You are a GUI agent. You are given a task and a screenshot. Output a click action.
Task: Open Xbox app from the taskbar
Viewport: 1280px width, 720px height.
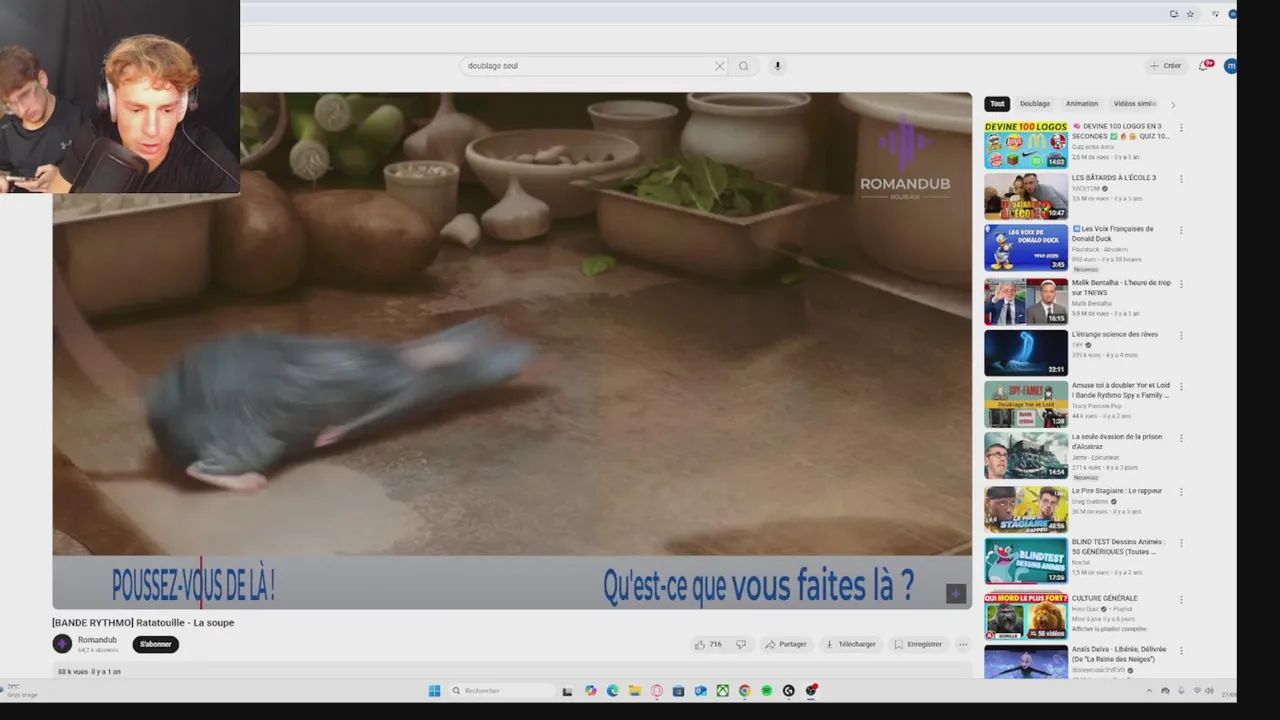(x=723, y=691)
